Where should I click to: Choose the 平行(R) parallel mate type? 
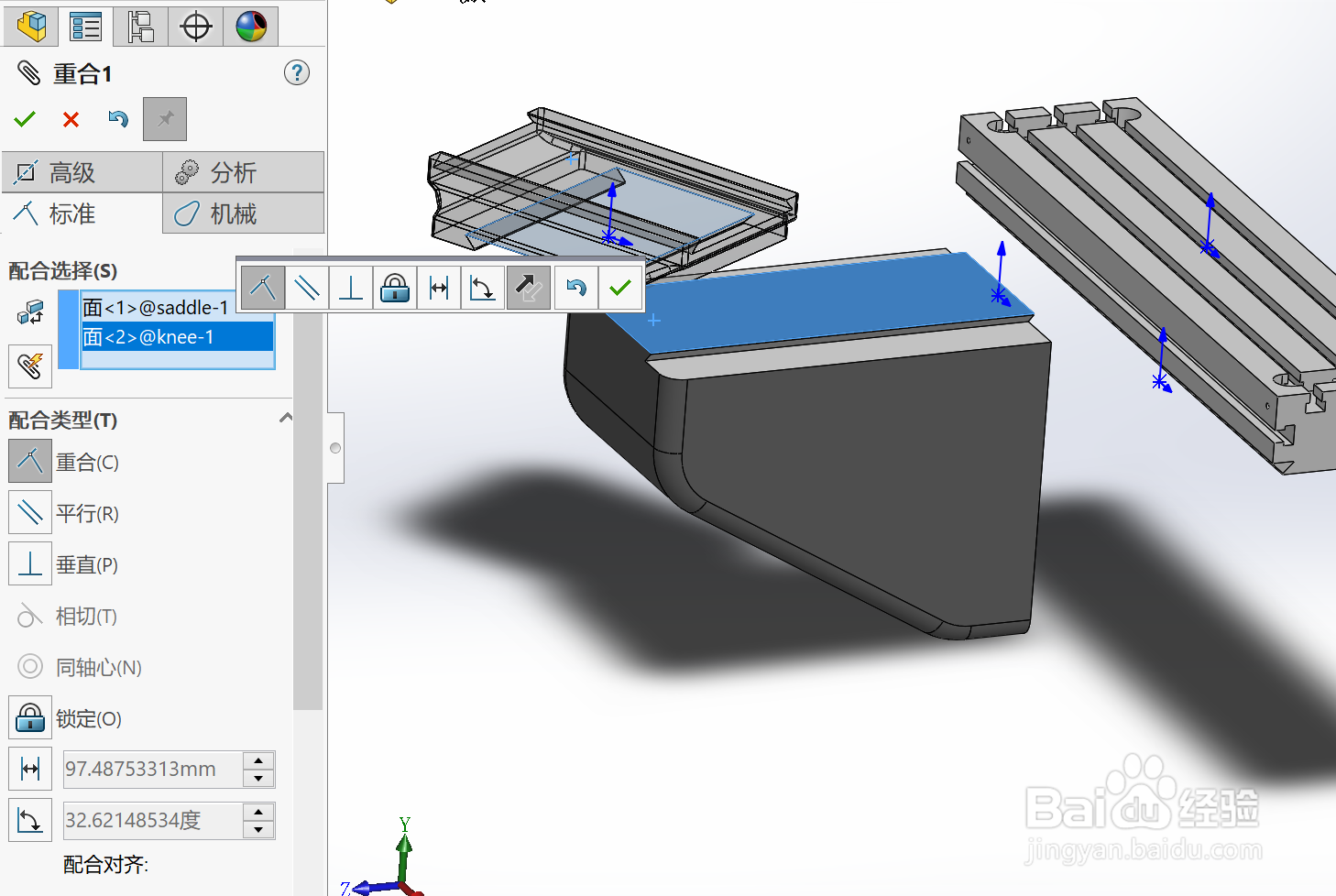30,513
